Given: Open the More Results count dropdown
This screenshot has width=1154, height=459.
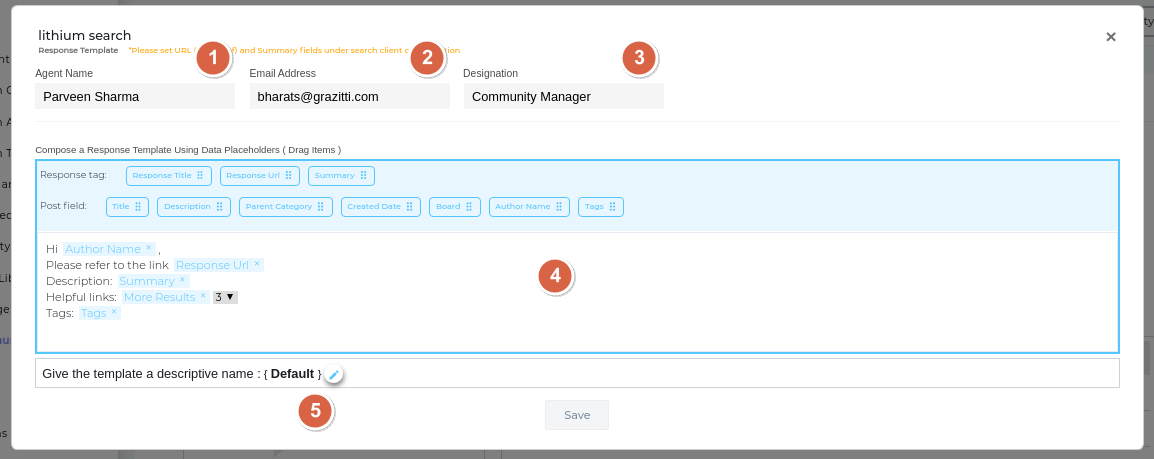Looking at the screenshot, I should pyautogui.click(x=225, y=297).
